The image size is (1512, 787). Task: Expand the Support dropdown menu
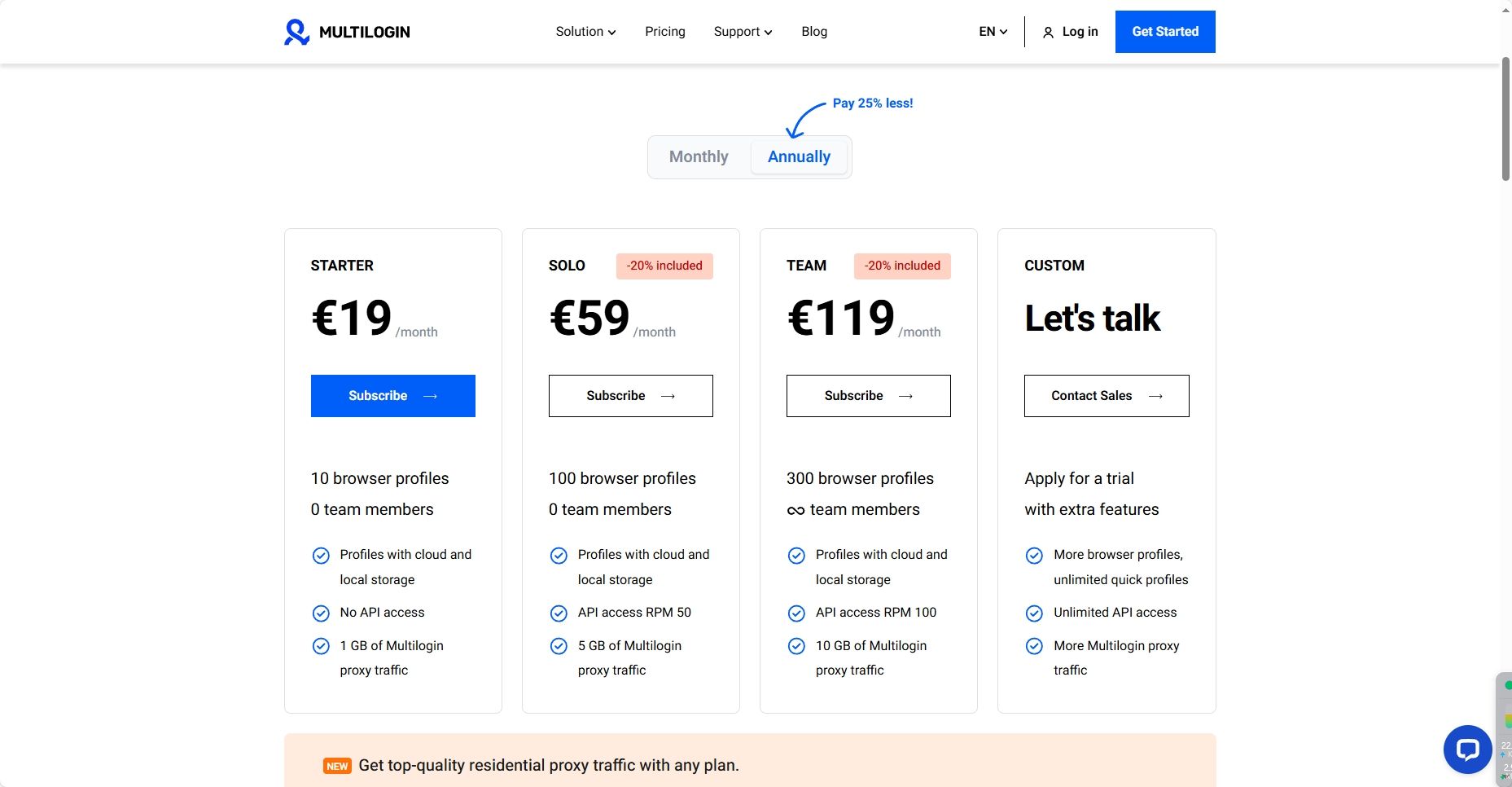(743, 32)
